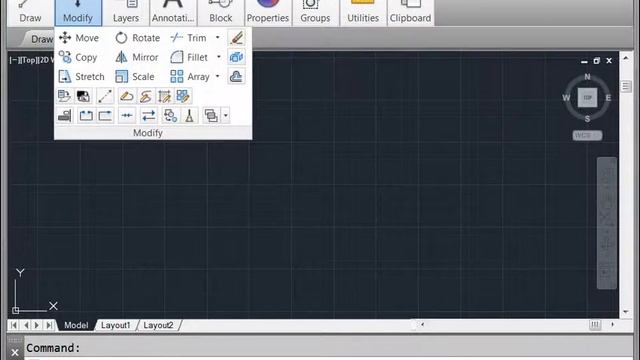Jump to first layout tab arrow

[13, 325]
